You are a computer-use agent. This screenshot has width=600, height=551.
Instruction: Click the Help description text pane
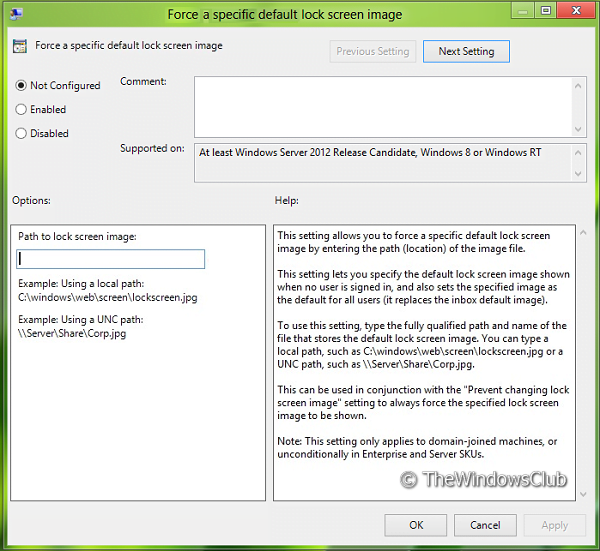[x=424, y=362]
